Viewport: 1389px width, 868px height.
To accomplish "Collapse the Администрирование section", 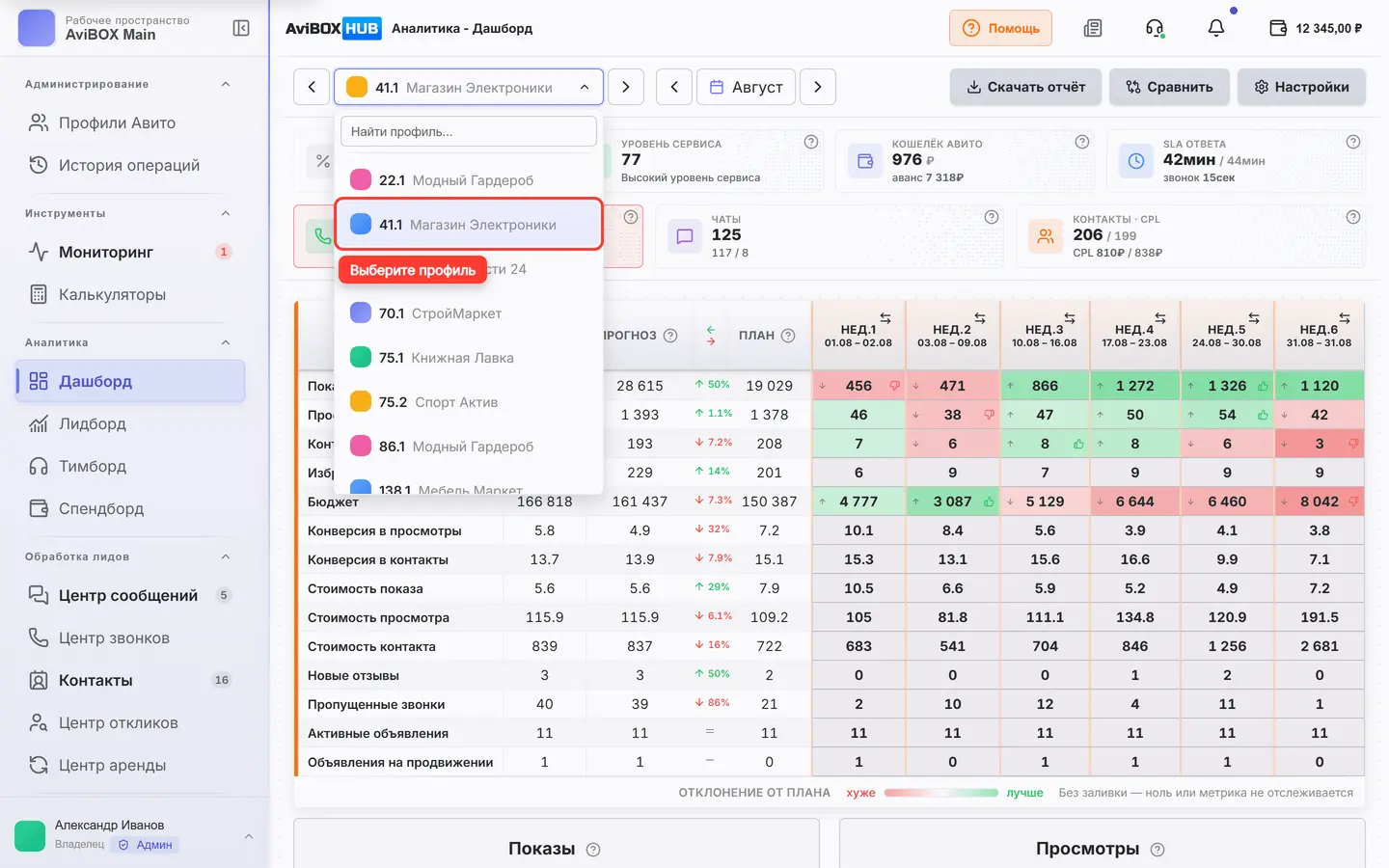I will 226,84.
